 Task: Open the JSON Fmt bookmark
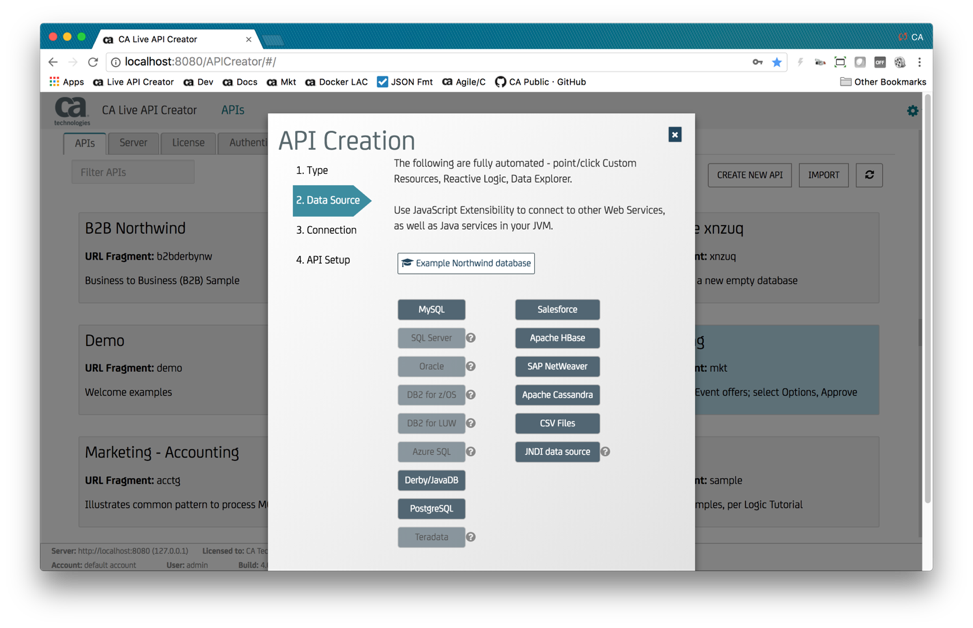tap(405, 82)
